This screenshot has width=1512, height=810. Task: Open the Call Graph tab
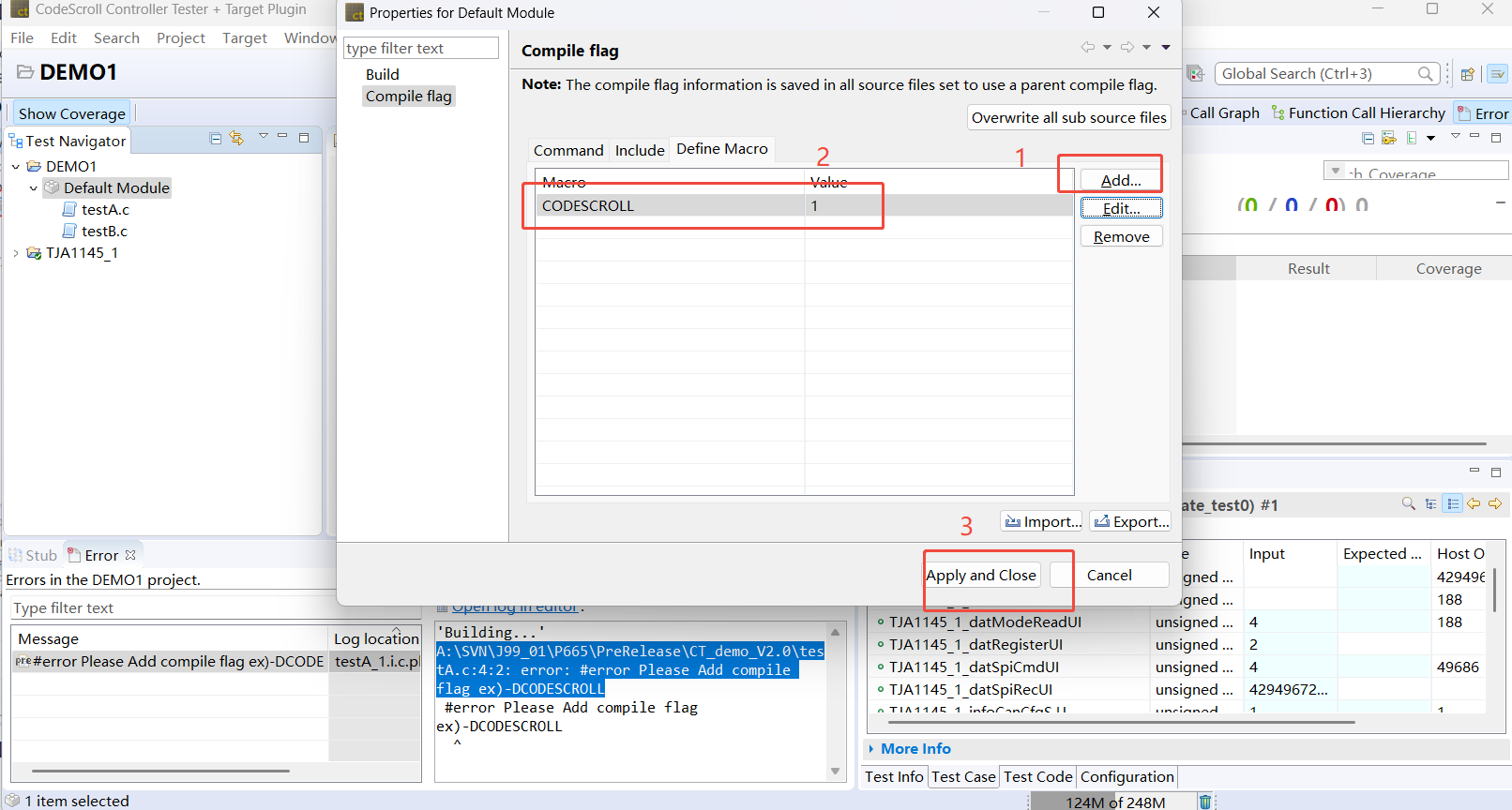(x=1223, y=112)
